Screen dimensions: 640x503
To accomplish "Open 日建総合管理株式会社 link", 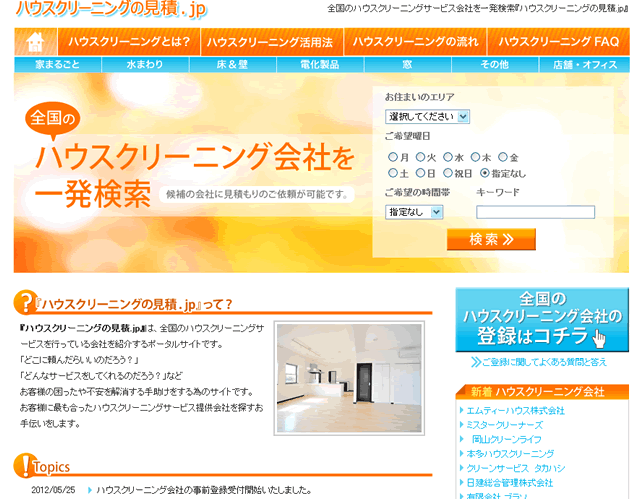I will [x=510, y=483].
